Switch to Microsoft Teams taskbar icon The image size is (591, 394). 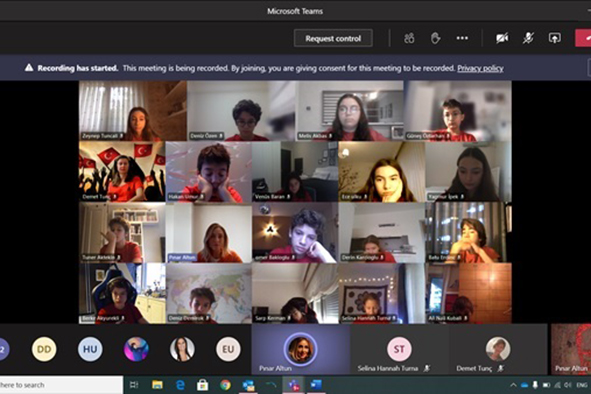tap(294, 385)
